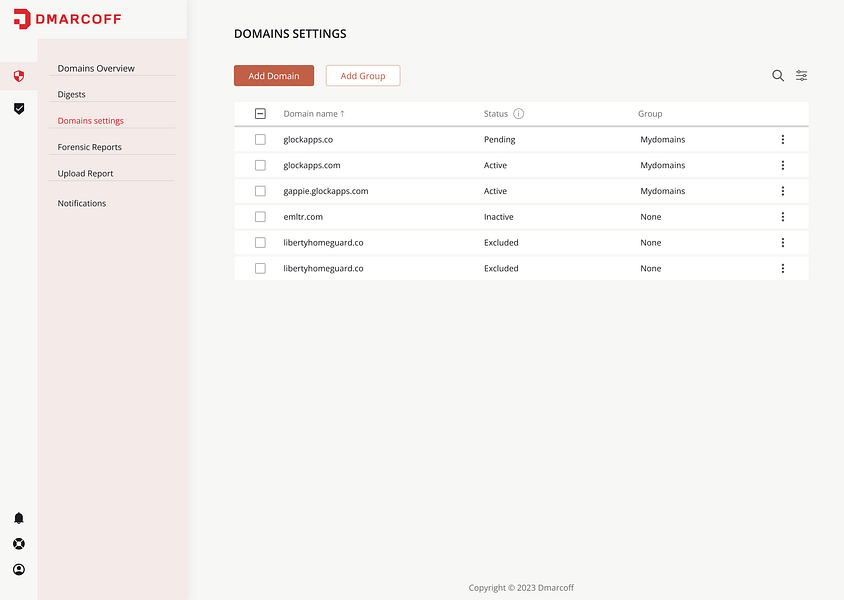Click the Pending status of glockapps.co

pos(500,139)
